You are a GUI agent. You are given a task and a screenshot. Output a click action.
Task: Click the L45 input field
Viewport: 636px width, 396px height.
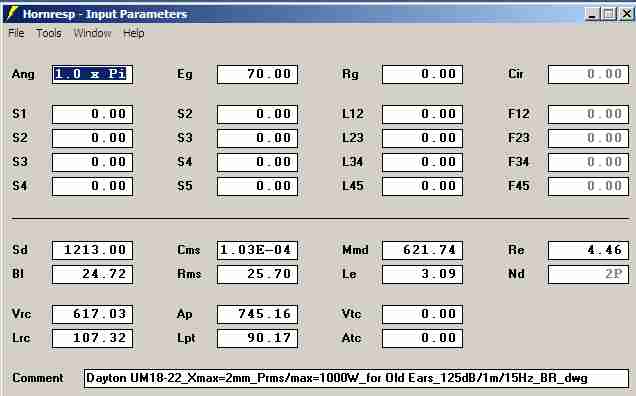click(x=422, y=186)
